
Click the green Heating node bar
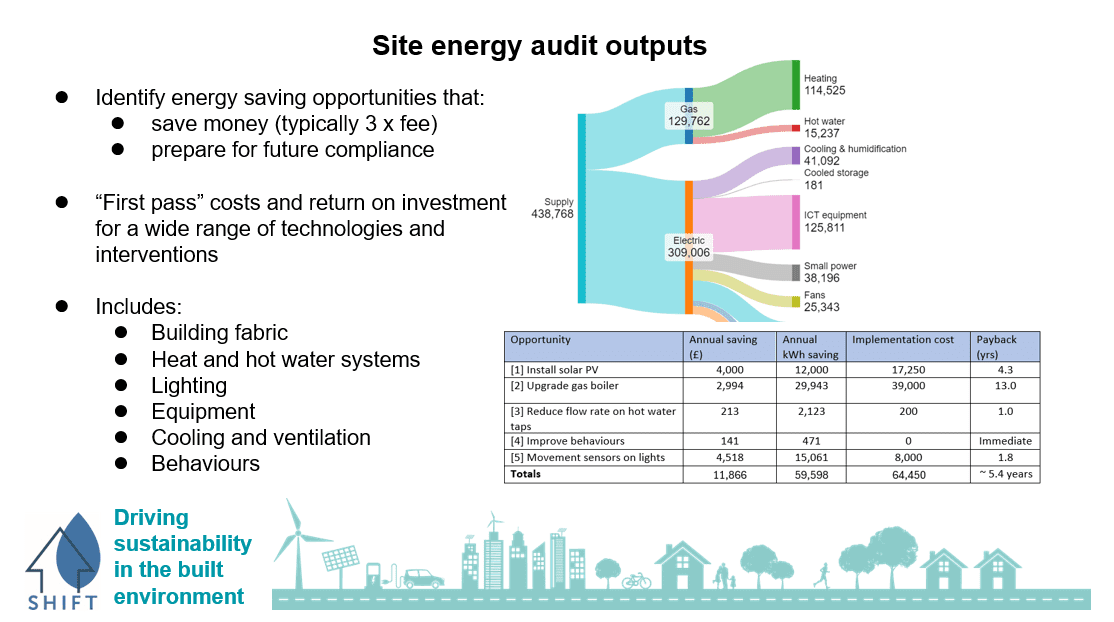coord(796,85)
